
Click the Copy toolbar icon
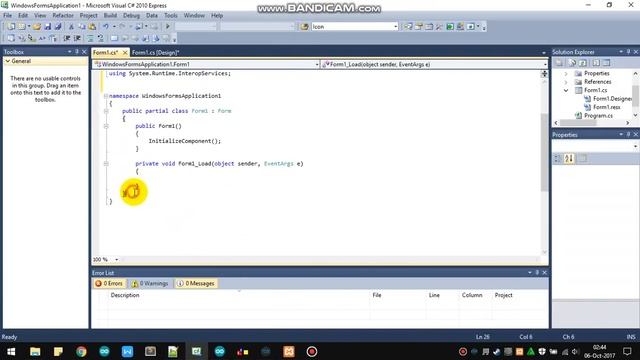point(82,27)
